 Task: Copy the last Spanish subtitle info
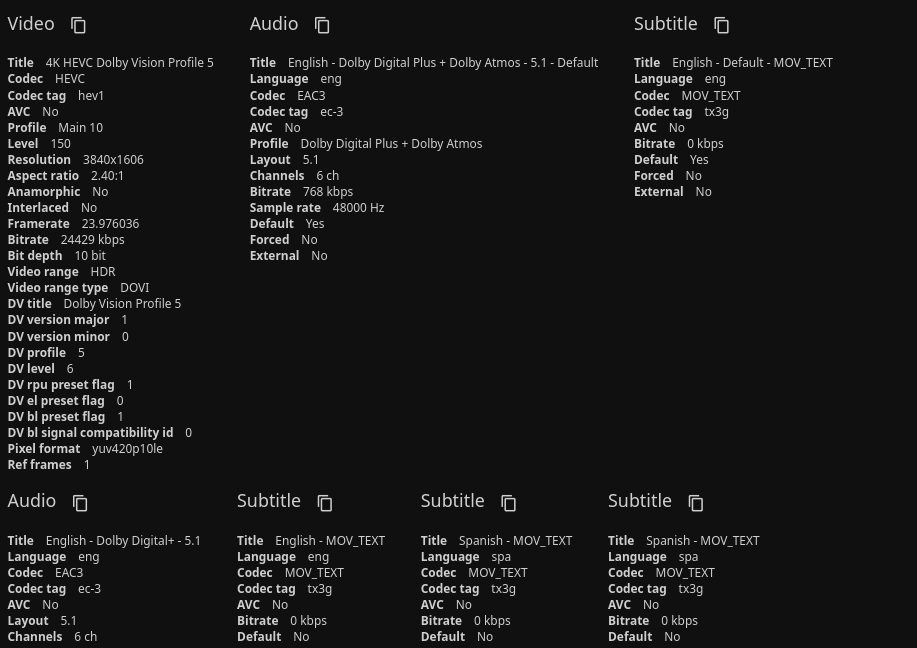(696, 502)
